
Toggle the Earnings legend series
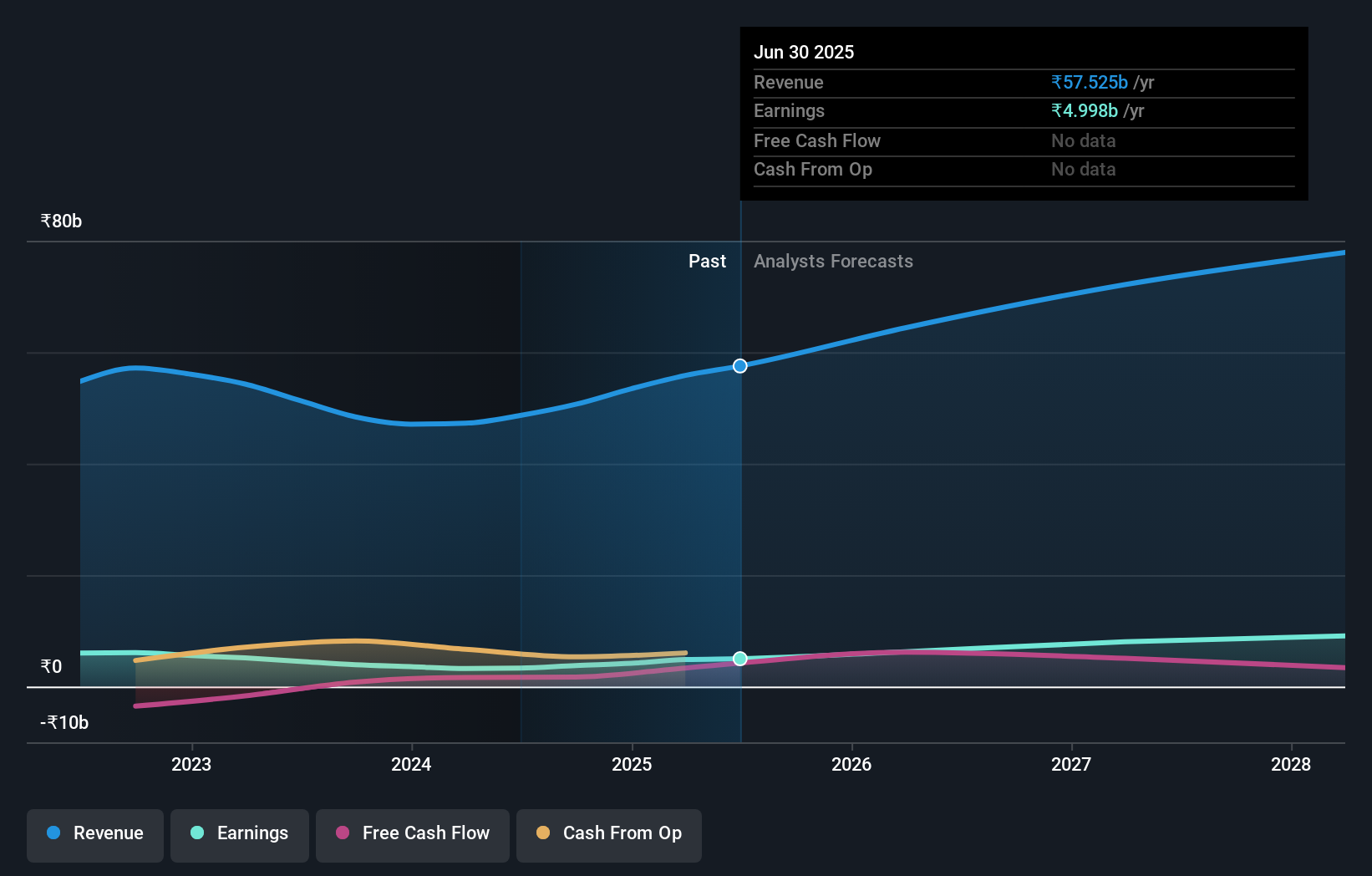tap(240, 835)
